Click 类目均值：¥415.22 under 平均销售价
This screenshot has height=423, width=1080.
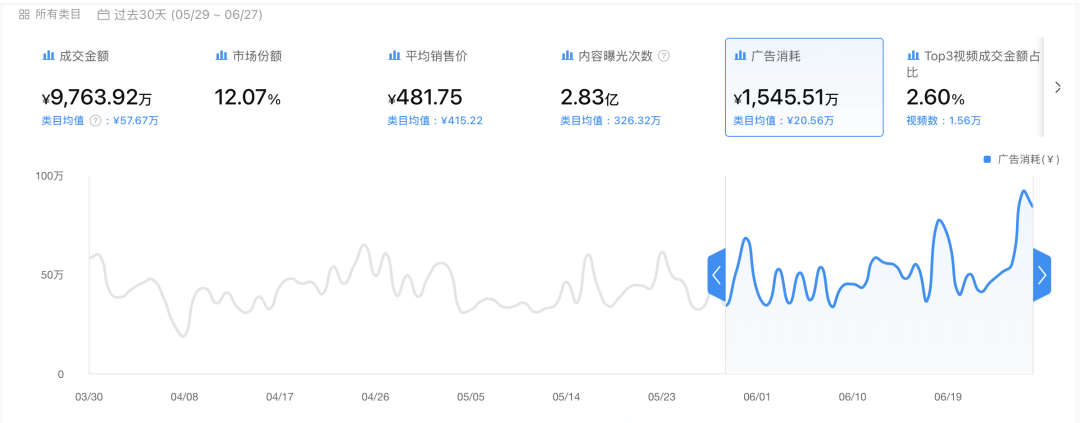point(435,121)
